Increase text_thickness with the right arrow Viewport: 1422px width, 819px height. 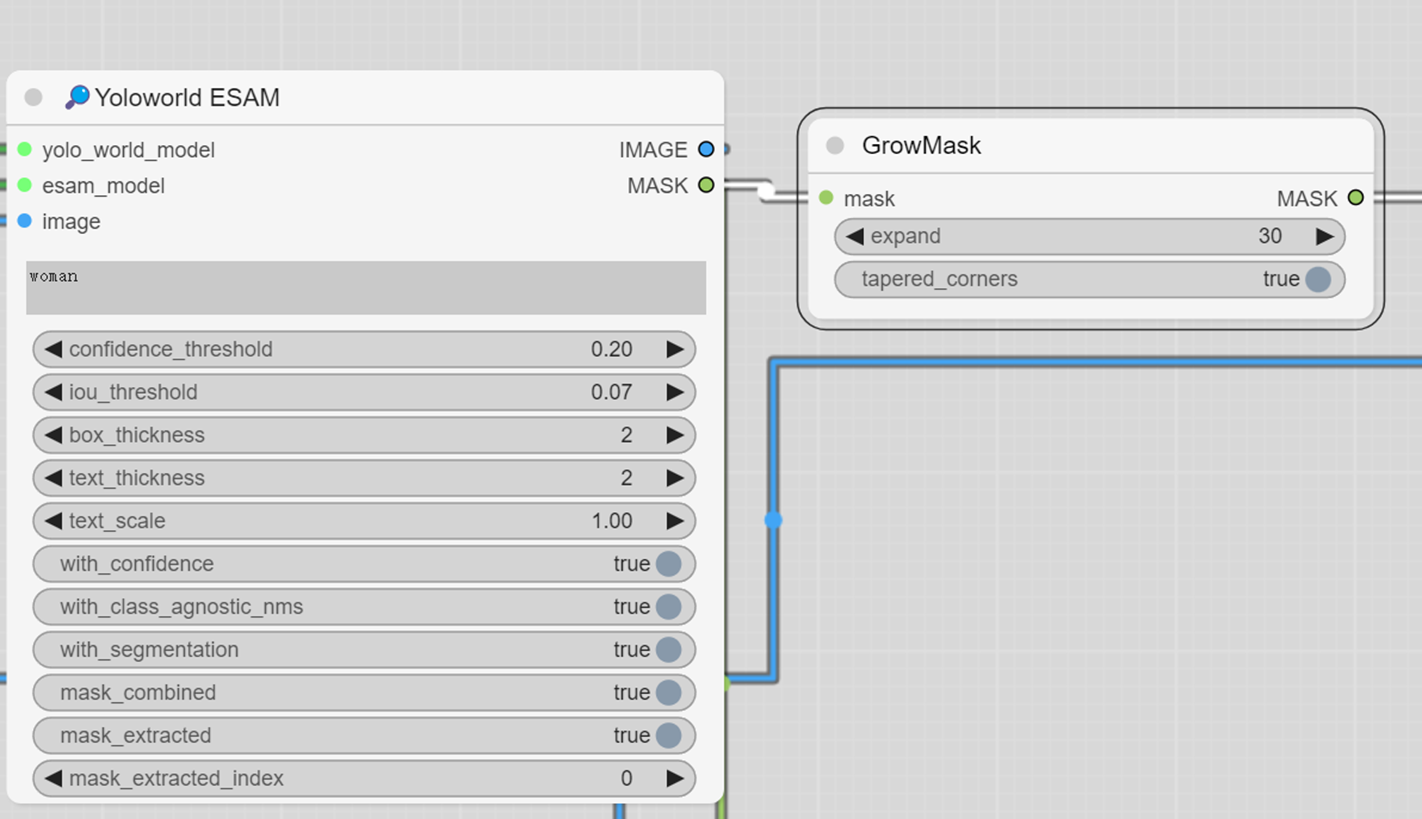click(675, 478)
